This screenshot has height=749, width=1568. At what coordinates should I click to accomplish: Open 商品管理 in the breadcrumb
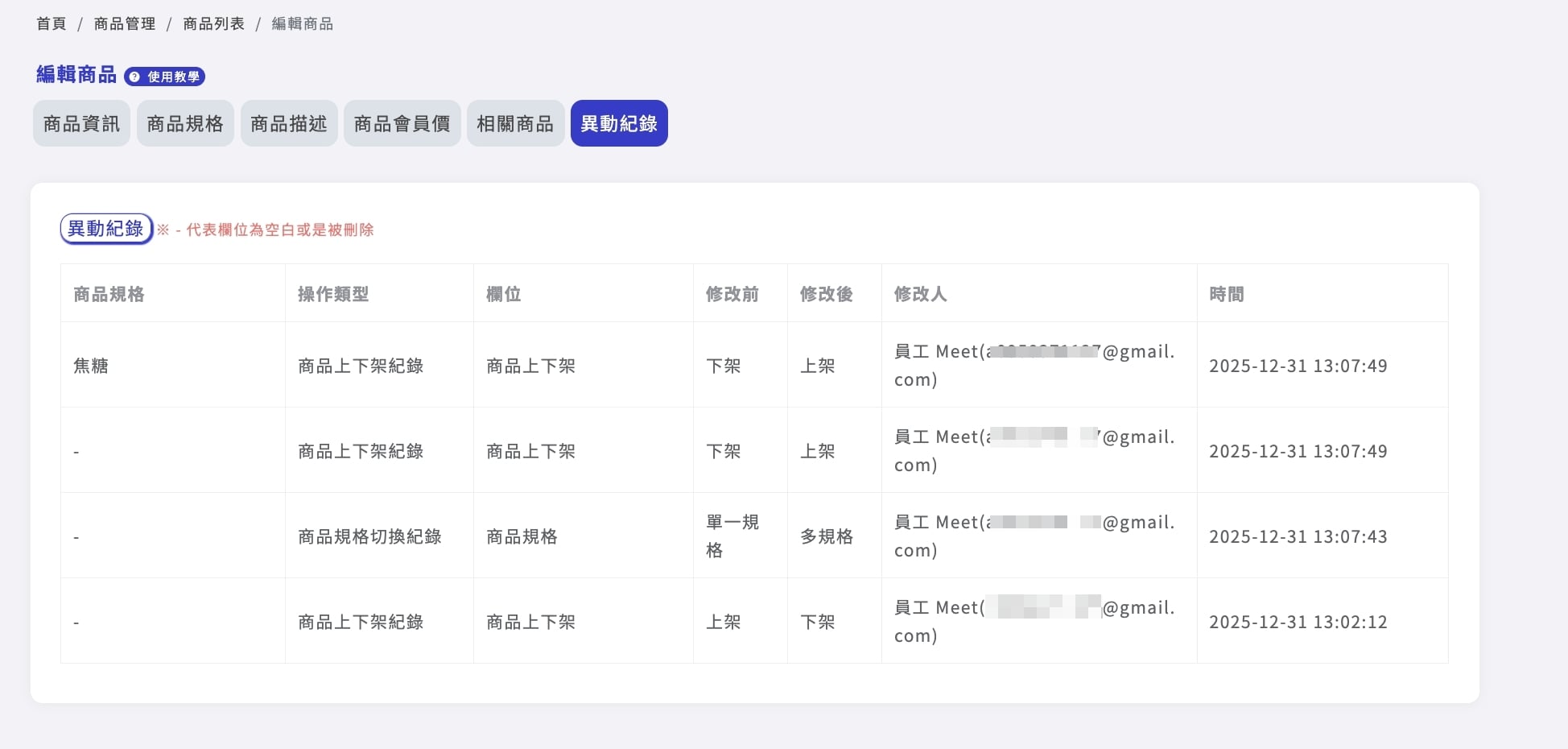(125, 24)
